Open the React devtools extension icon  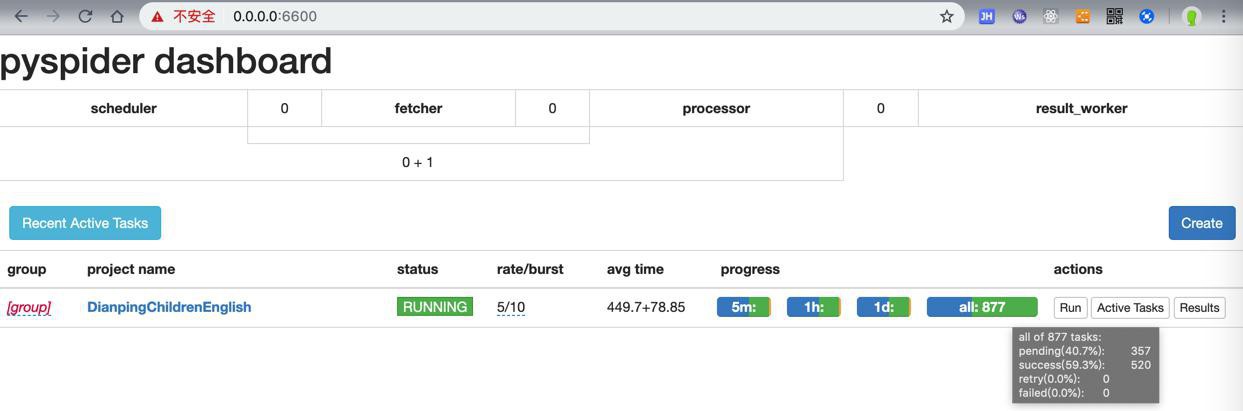coord(1050,16)
